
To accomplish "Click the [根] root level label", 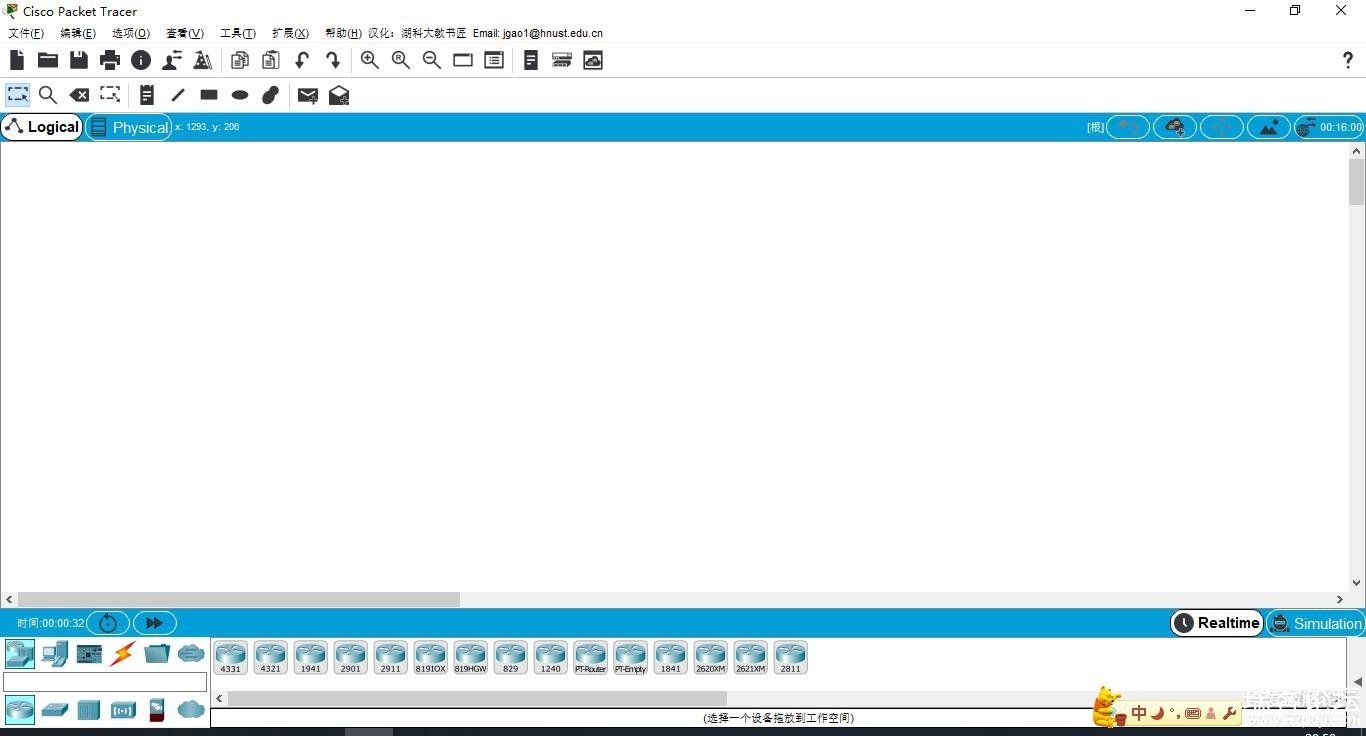I will [x=1096, y=127].
